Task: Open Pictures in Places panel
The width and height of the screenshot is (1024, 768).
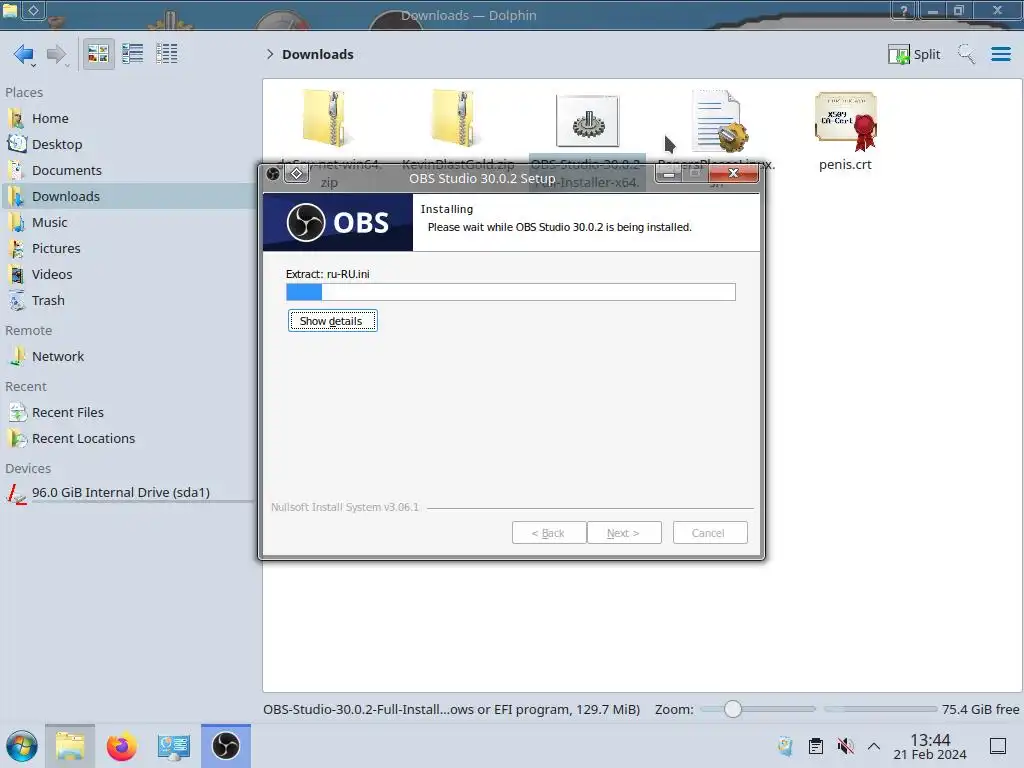Action: (128, 249)
